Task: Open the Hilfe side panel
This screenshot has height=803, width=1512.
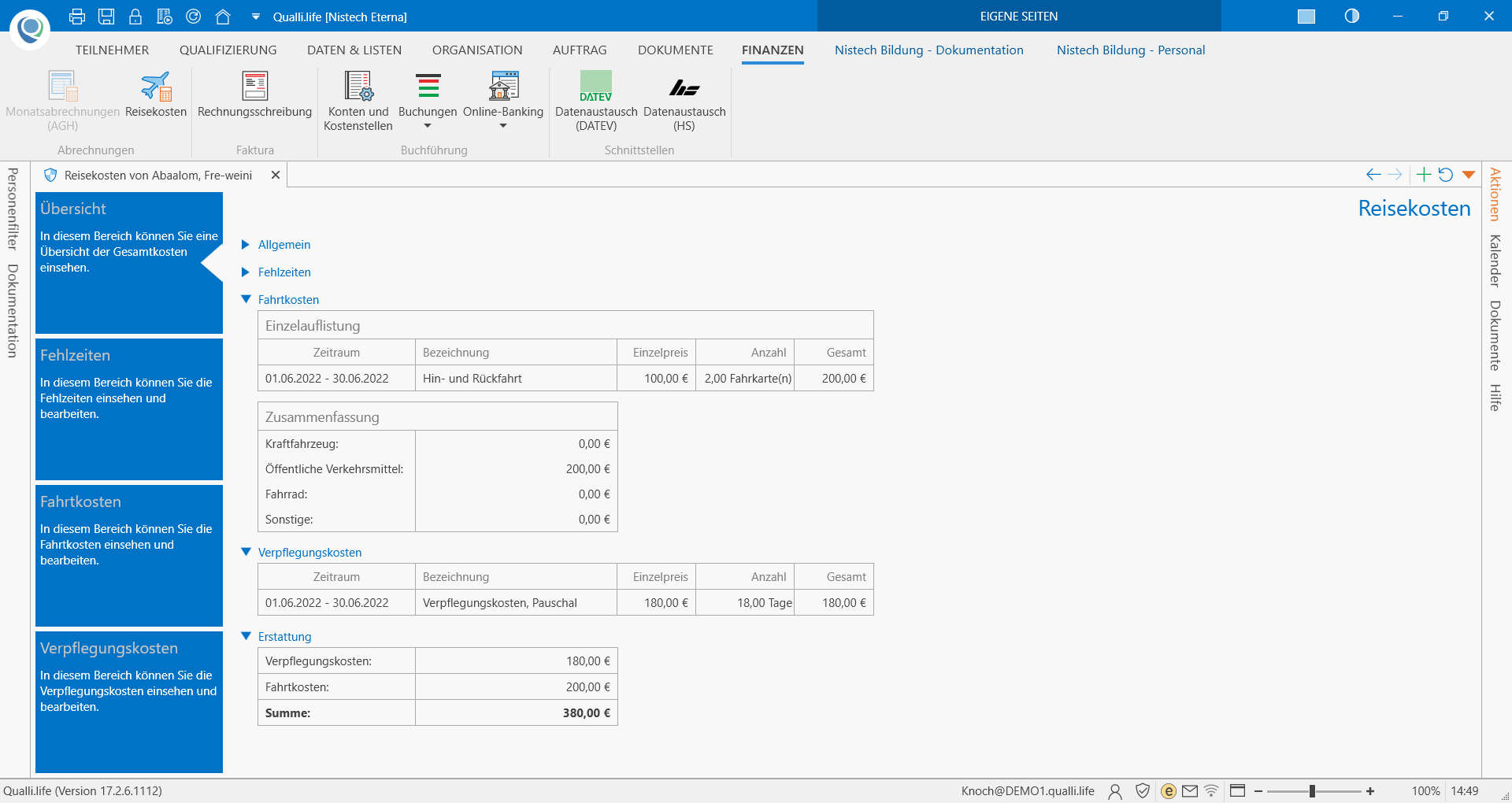Action: (x=1495, y=398)
